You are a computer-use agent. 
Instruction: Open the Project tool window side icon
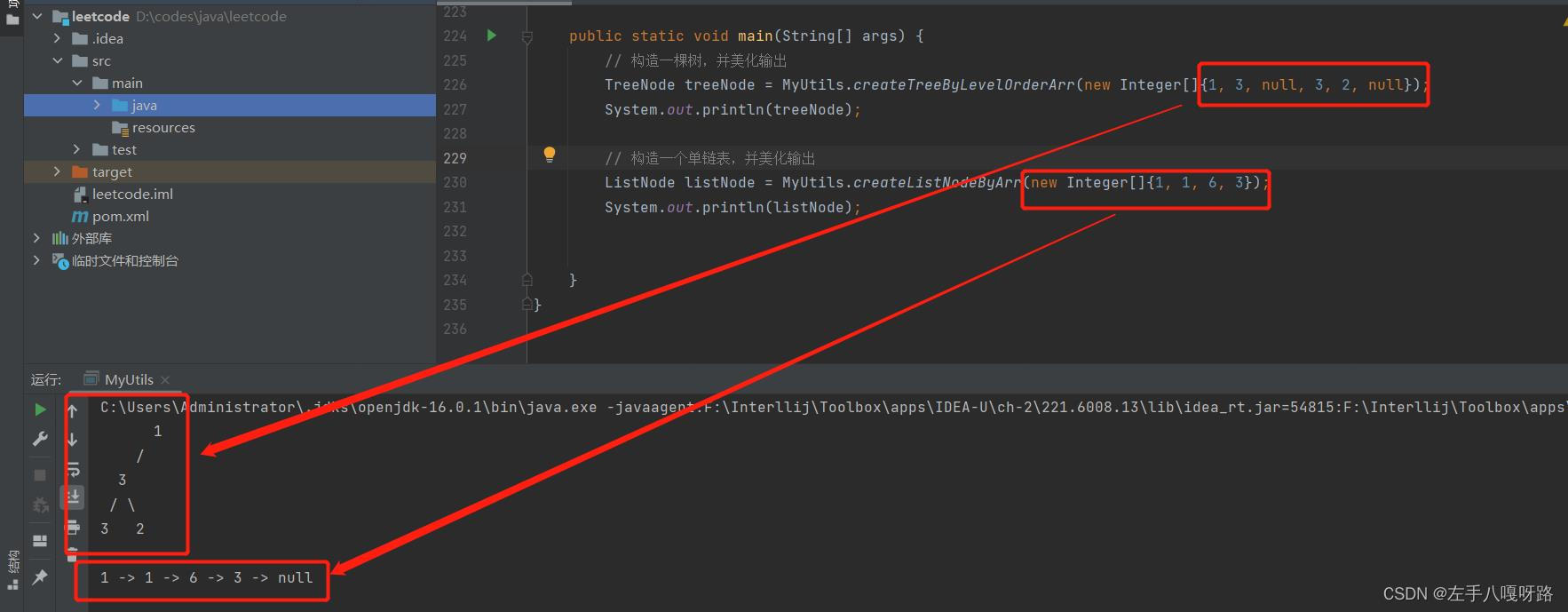[12, 19]
